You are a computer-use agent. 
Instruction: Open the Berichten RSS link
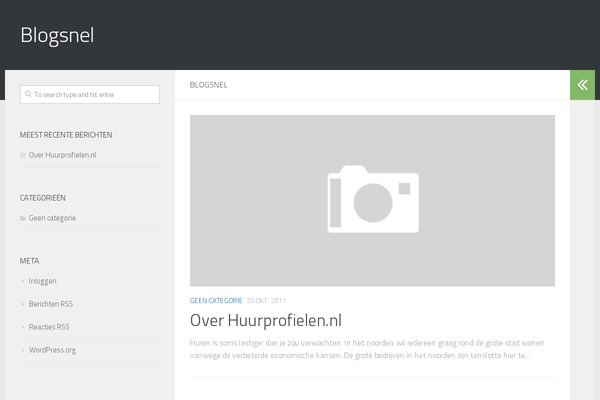tap(51, 304)
